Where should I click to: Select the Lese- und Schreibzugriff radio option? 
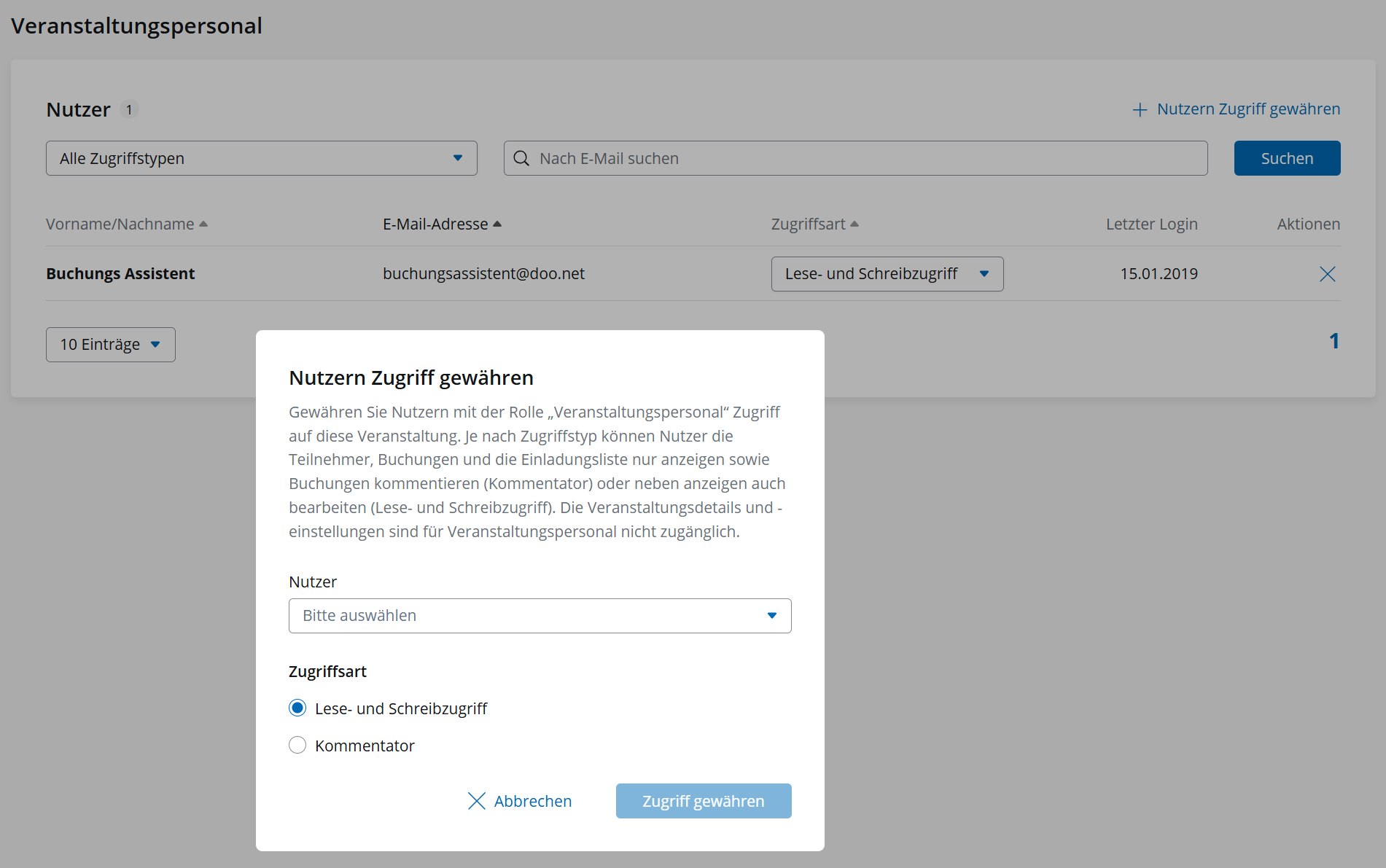point(297,708)
